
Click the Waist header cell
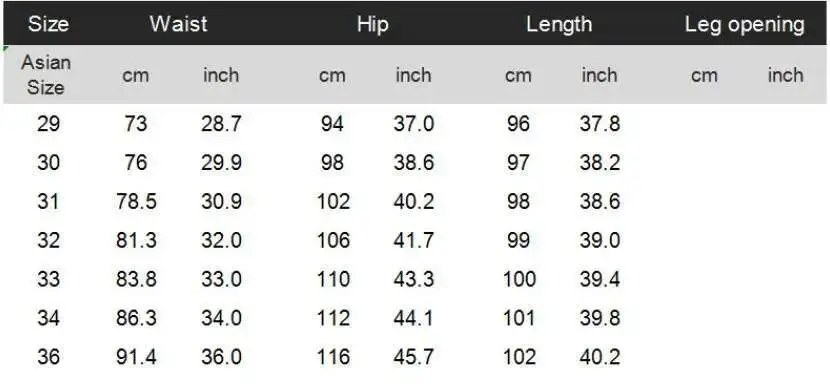178,24
